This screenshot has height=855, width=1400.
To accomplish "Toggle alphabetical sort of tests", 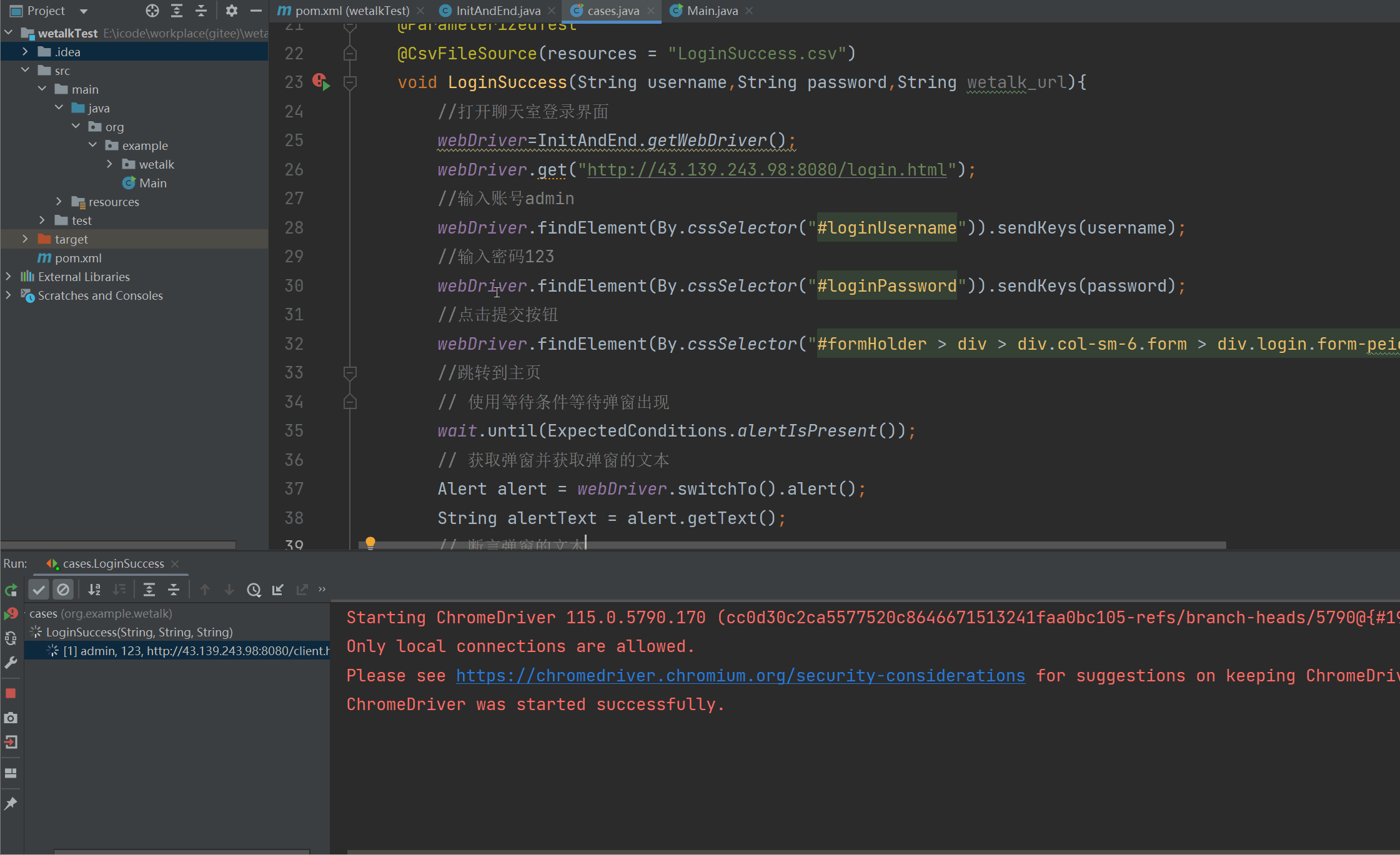I will [94, 590].
